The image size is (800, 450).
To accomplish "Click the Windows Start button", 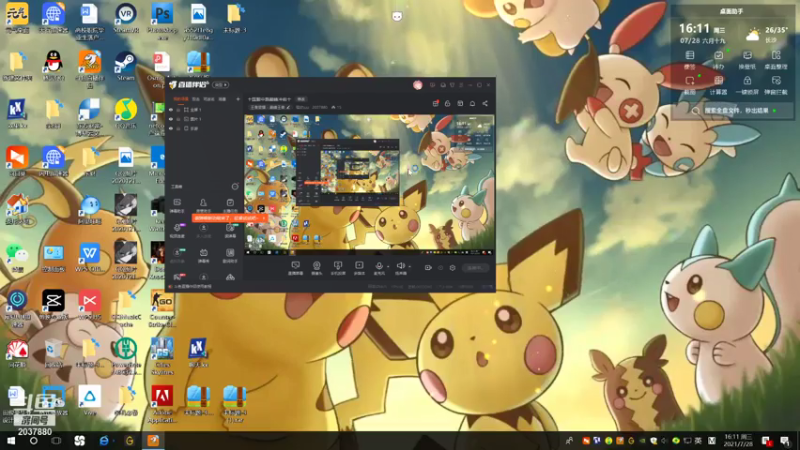I will click(x=11, y=441).
